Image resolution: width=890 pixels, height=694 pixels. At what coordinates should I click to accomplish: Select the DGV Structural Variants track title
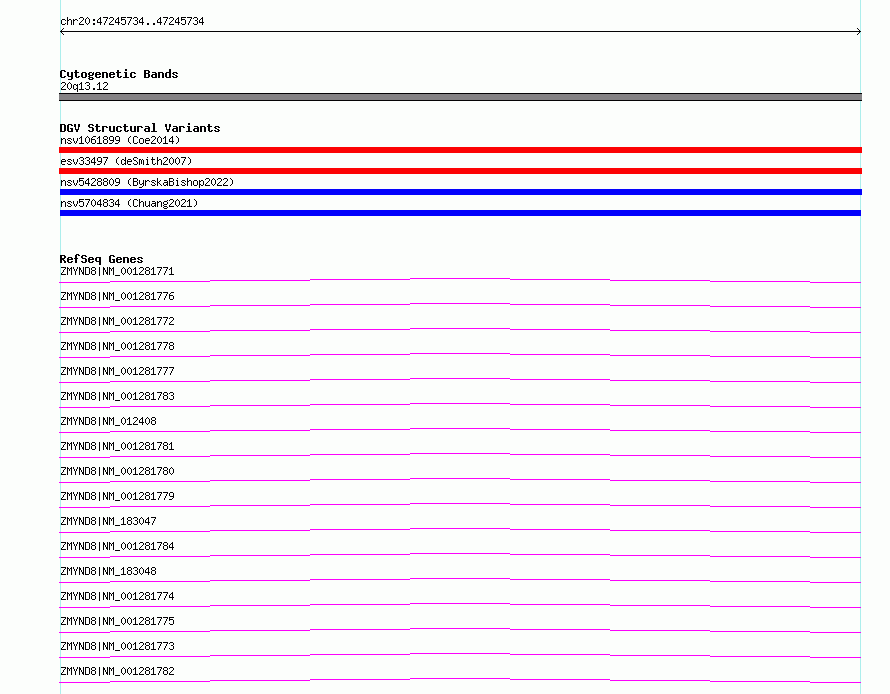tap(140, 128)
